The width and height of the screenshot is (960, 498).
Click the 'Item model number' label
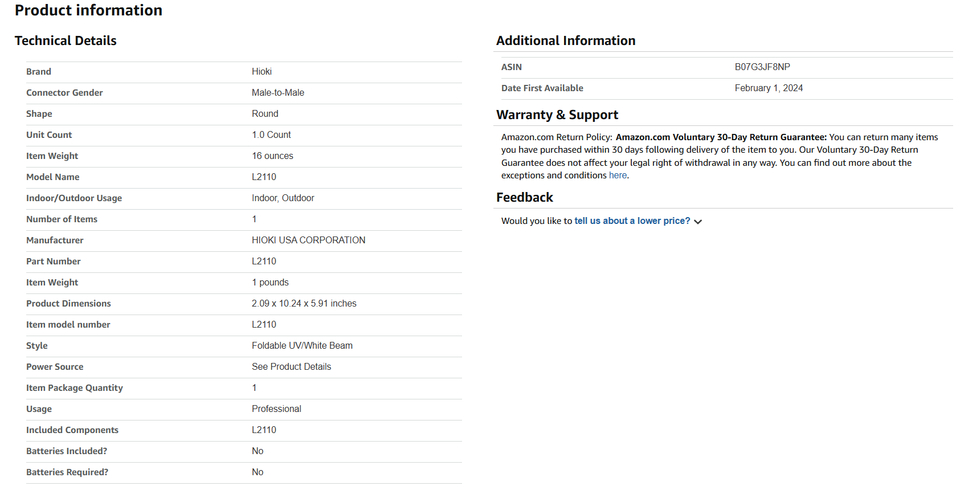click(68, 325)
